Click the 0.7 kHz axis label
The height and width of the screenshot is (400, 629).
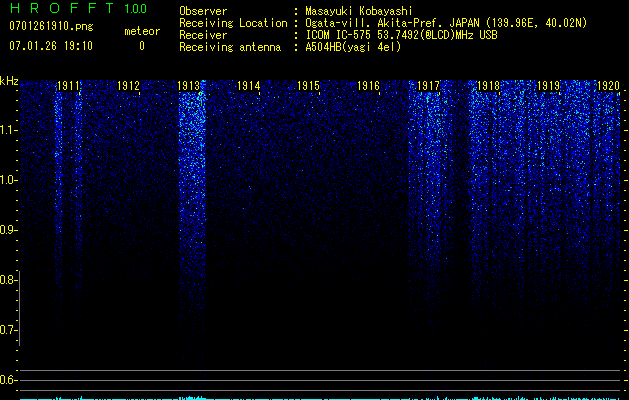[7, 330]
